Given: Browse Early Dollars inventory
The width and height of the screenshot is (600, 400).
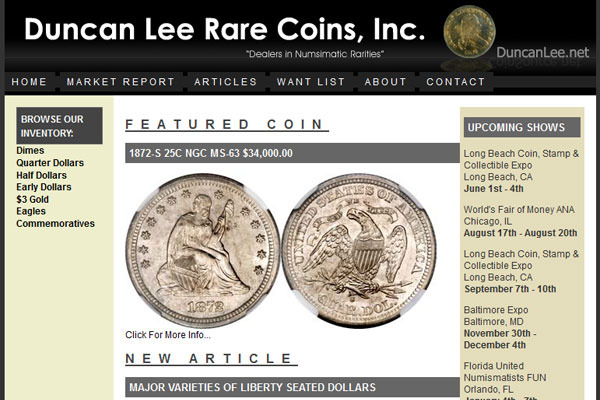Looking at the screenshot, I should [44, 187].
